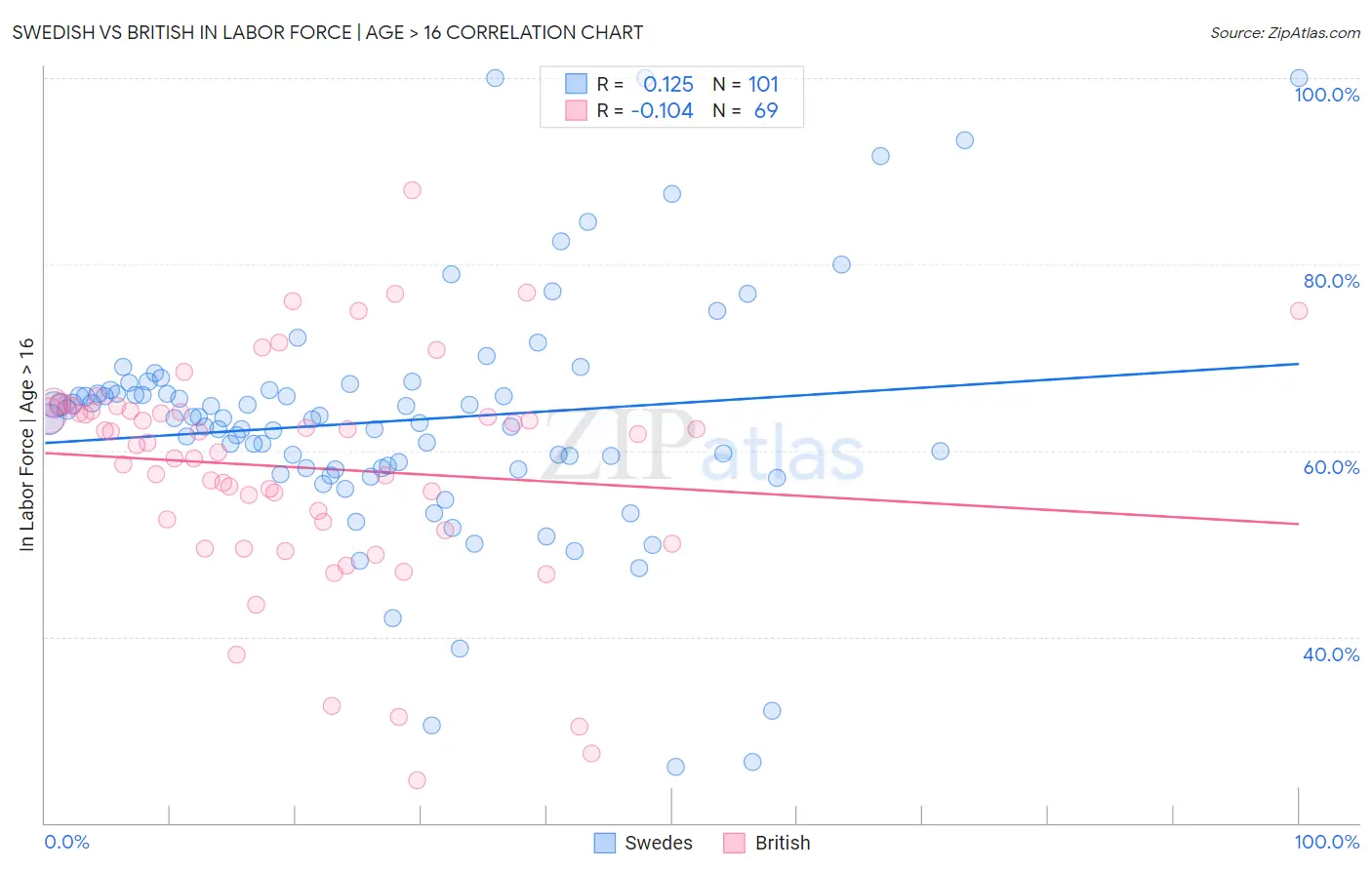Select the blue point at top center near 100%
Screen dimensions: 1372x870
pos(495,78)
